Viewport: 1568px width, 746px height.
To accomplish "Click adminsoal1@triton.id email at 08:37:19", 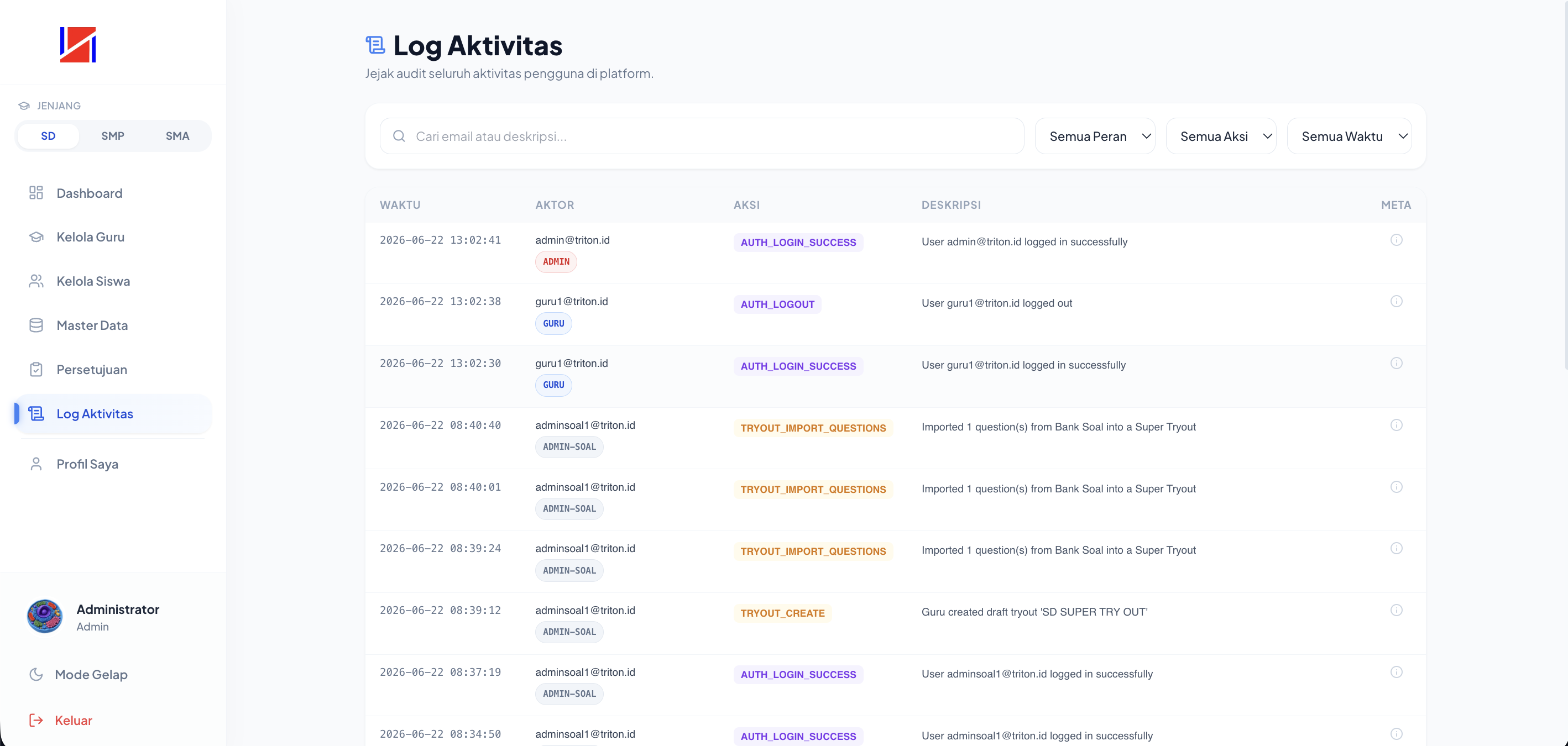I will tap(585, 672).
